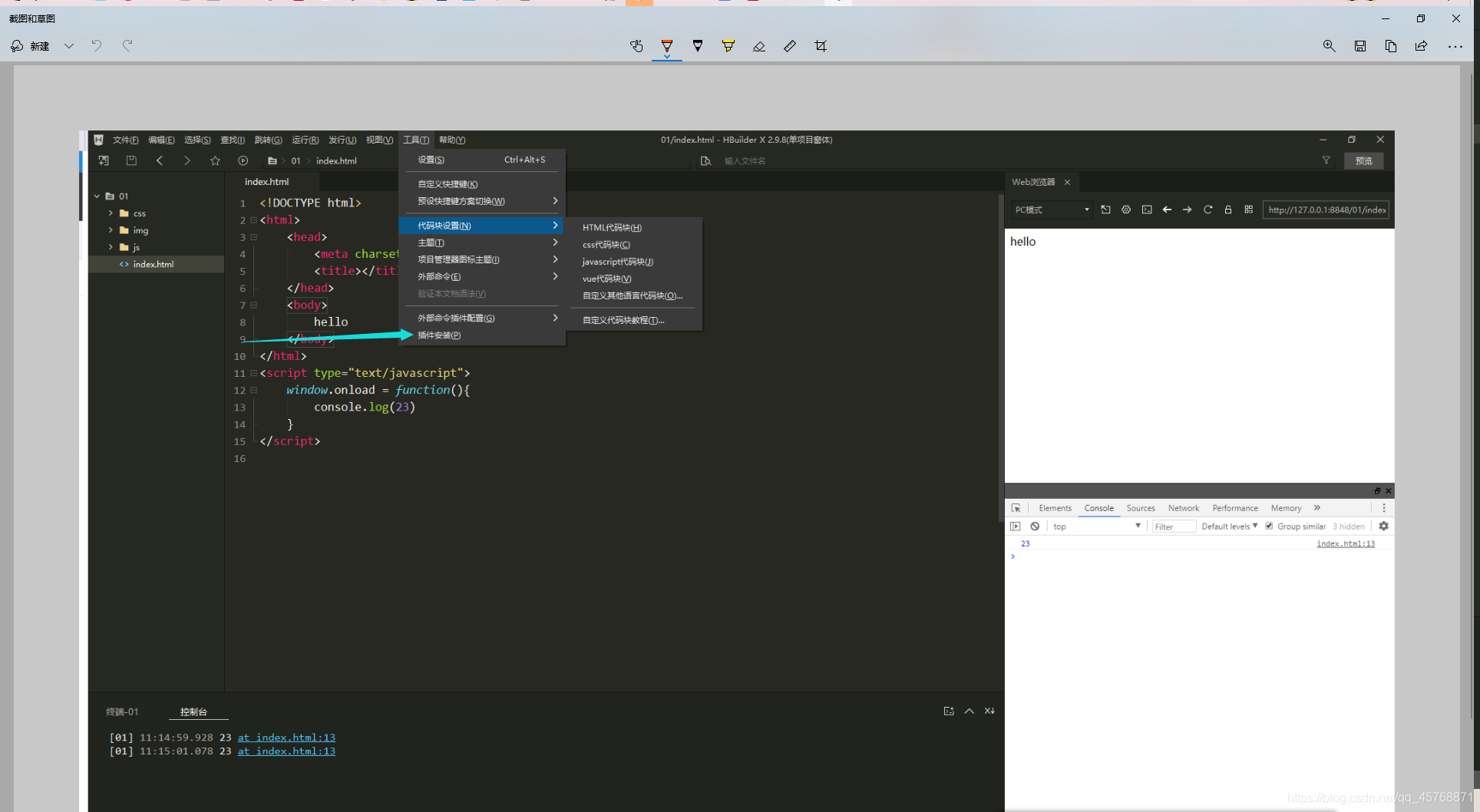Fold the body block on line 7
The width and height of the screenshot is (1480, 812).
coord(253,305)
